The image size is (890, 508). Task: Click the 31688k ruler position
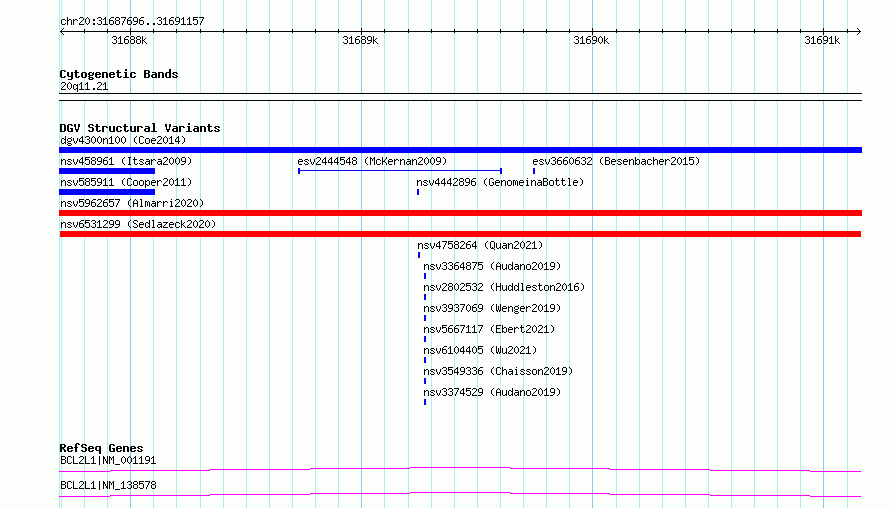pyautogui.click(x=129, y=40)
